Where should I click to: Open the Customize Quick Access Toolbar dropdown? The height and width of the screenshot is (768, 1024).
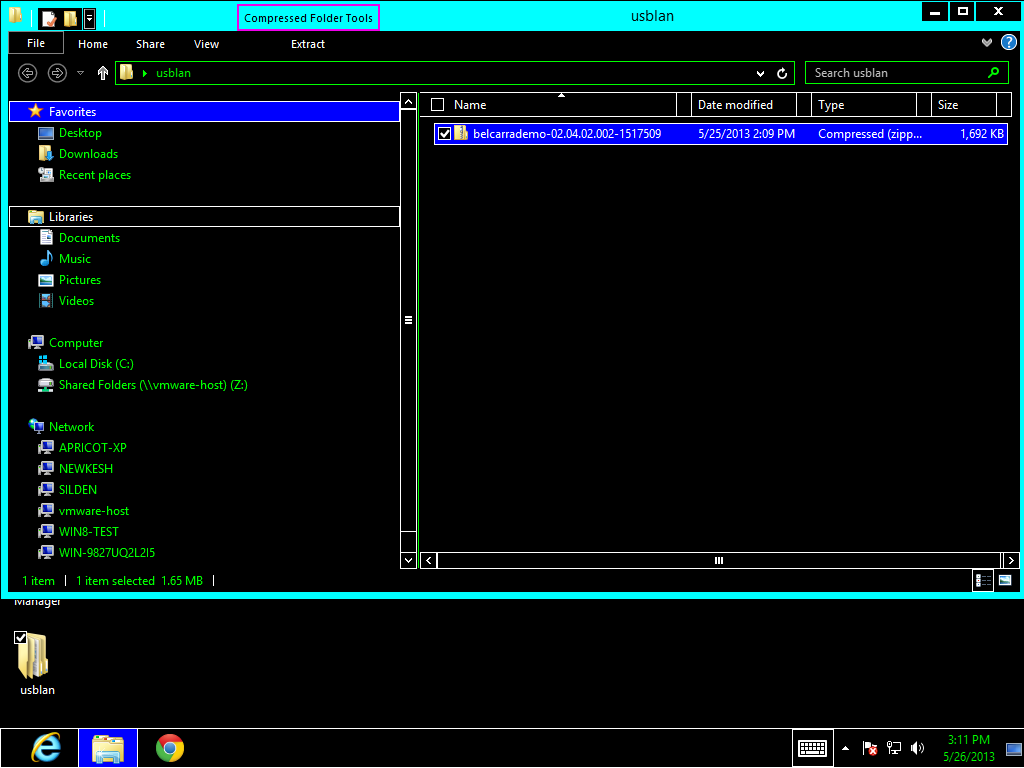89,18
